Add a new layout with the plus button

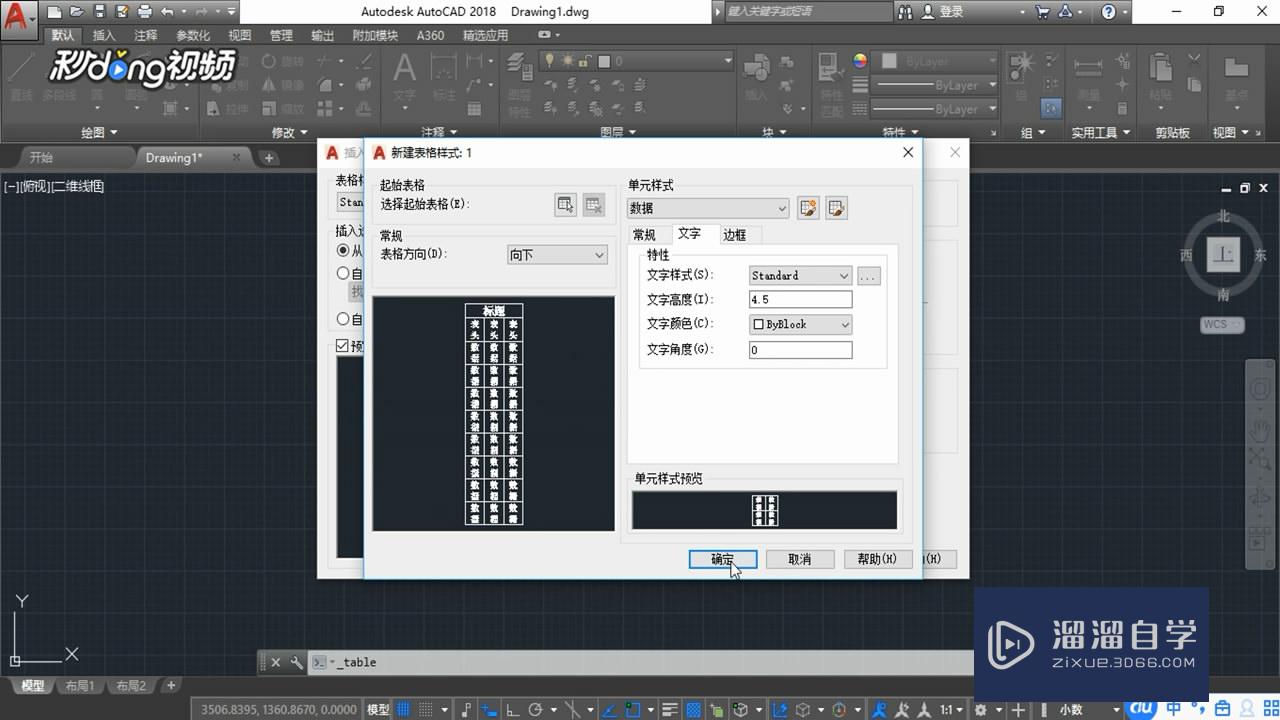(171, 685)
